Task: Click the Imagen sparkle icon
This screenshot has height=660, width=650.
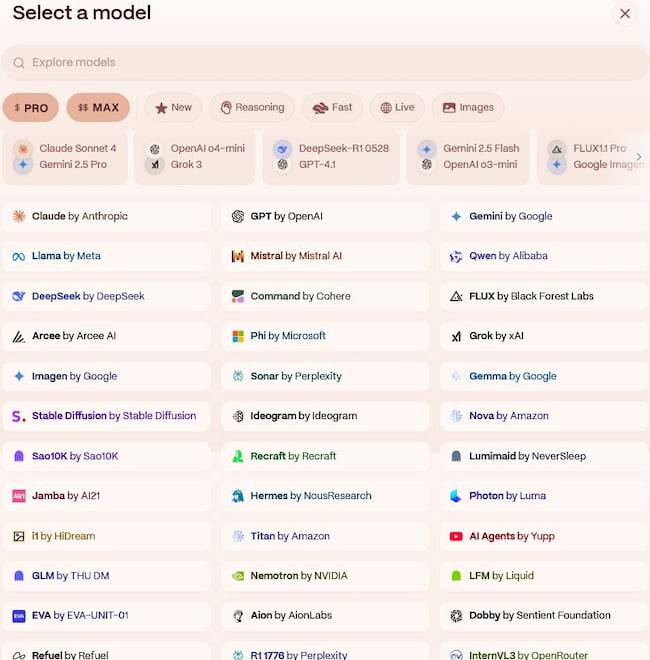Action: point(19,376)
